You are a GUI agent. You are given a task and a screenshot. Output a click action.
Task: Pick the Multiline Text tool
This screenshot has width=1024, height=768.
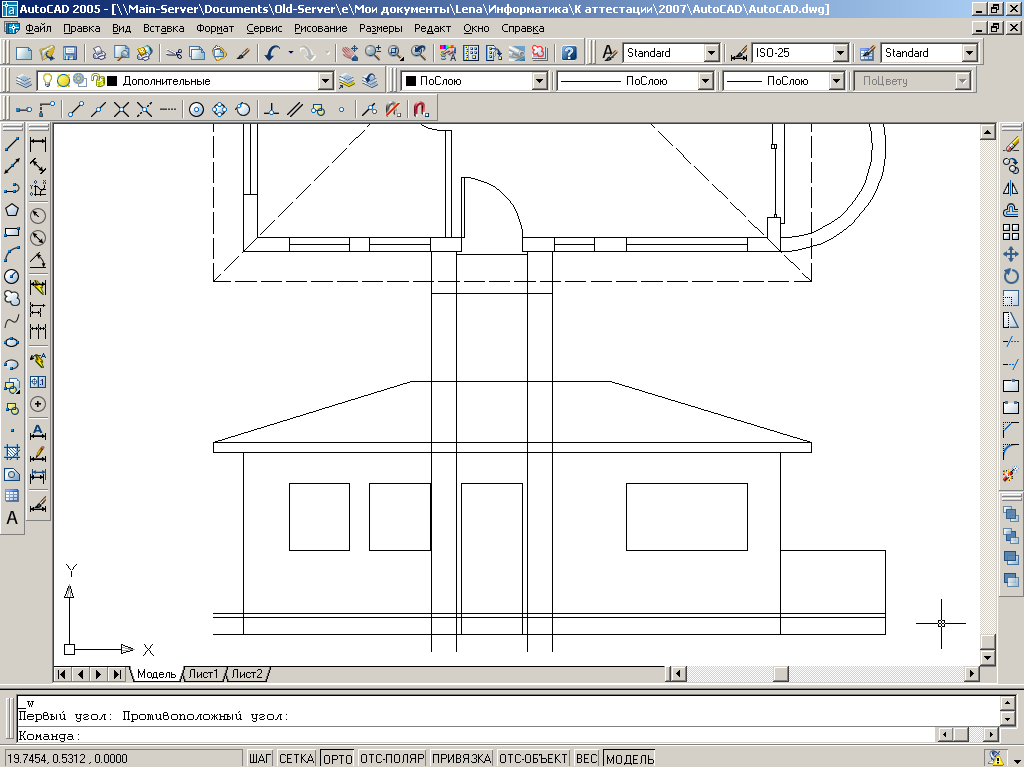pyautogui.click(x=12, y=518)
